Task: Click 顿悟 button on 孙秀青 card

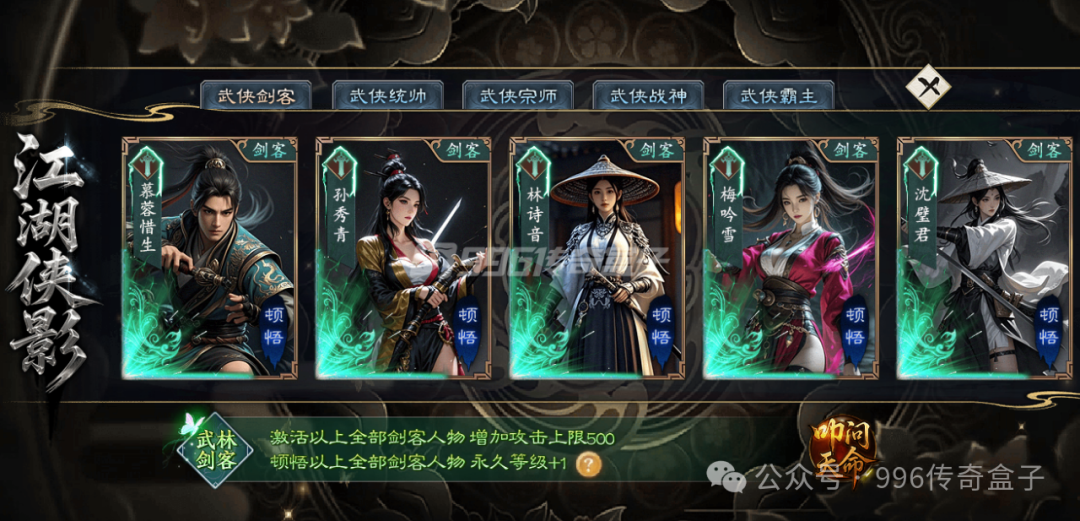Action: 467,327
